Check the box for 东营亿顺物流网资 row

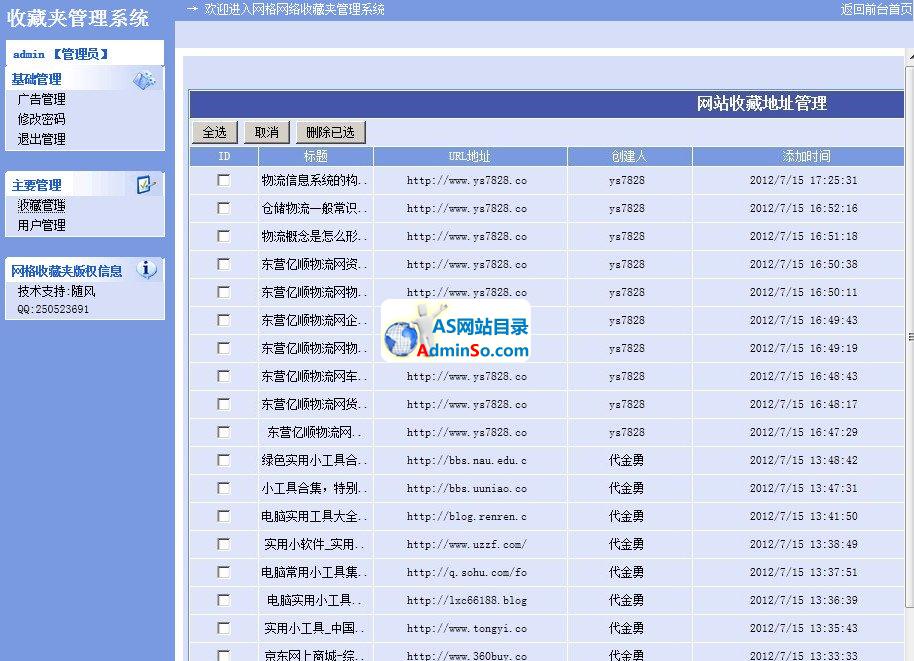coord(224,264)
